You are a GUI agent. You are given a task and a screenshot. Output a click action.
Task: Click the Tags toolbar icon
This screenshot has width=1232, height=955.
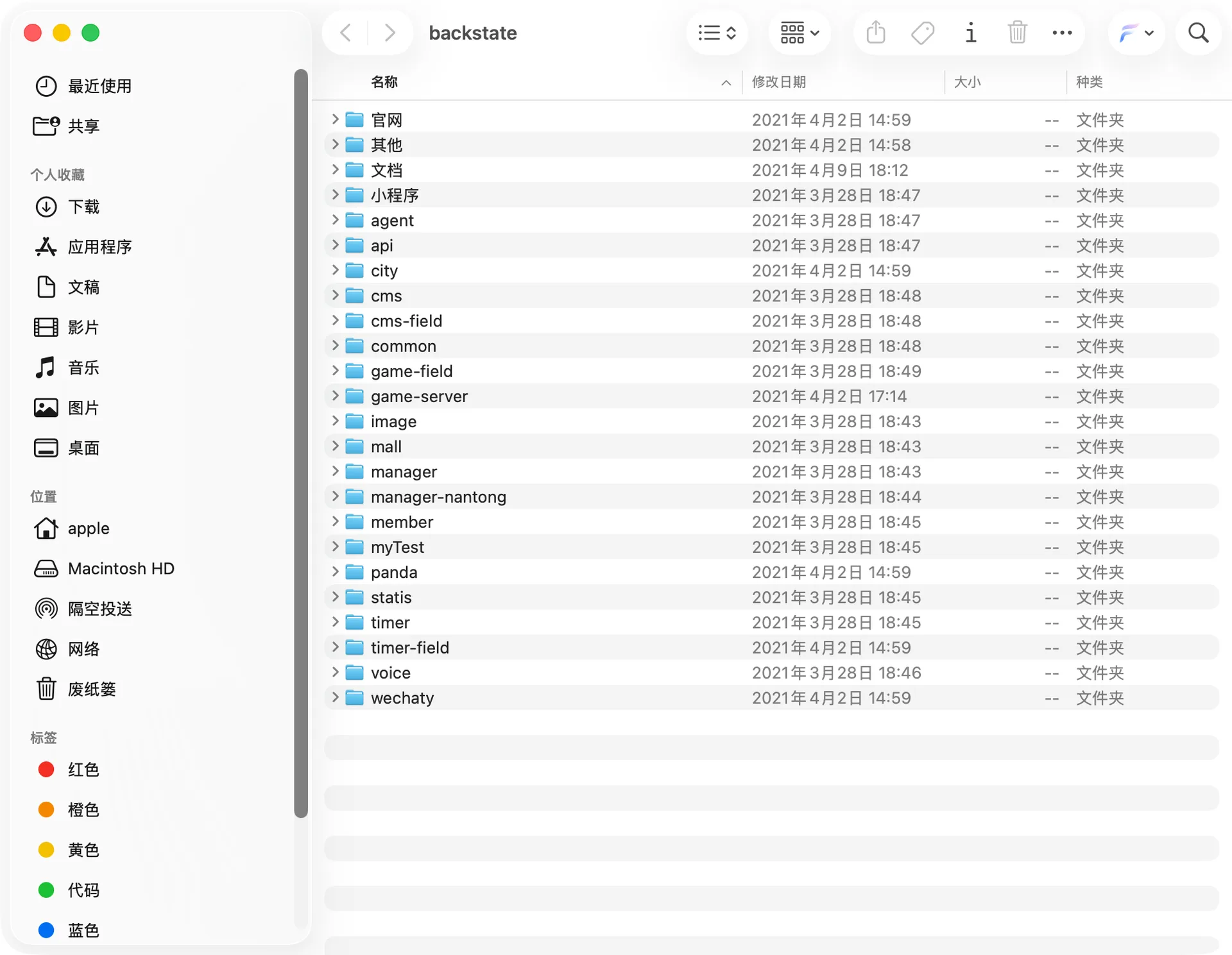(x=923, y=33)
